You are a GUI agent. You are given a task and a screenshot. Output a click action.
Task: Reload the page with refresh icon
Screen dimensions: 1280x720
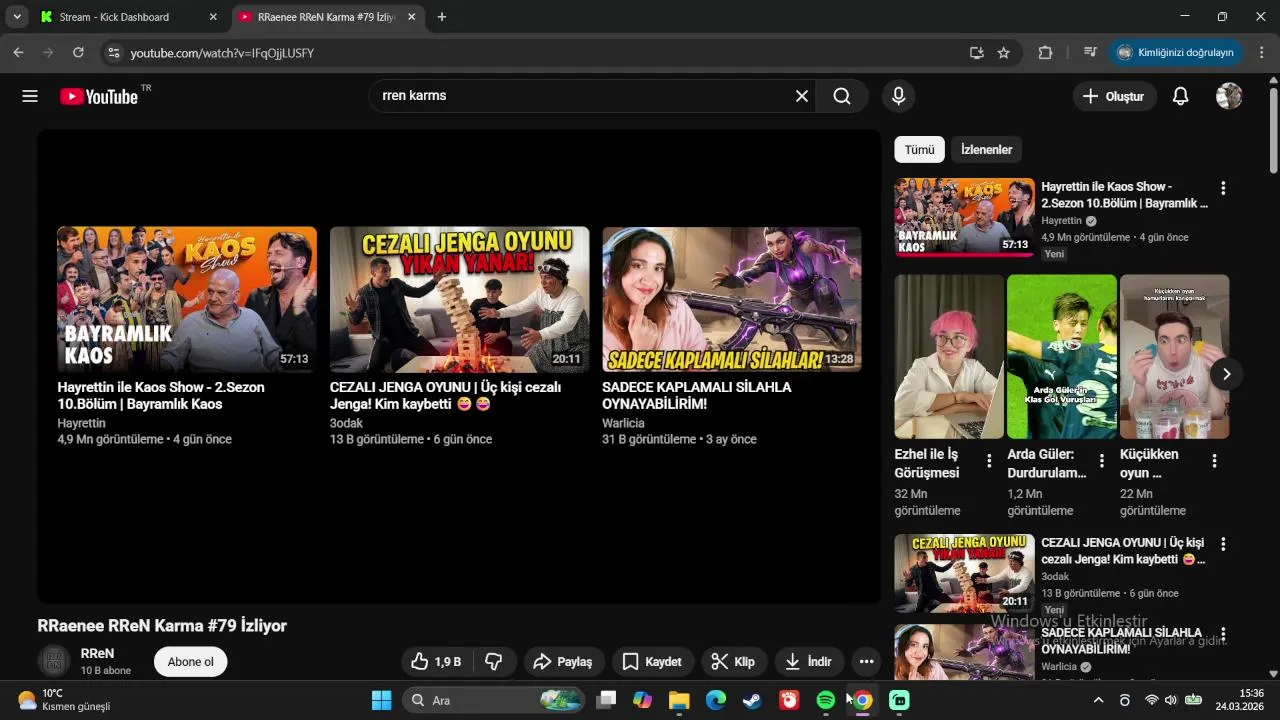tap(78, 53)
